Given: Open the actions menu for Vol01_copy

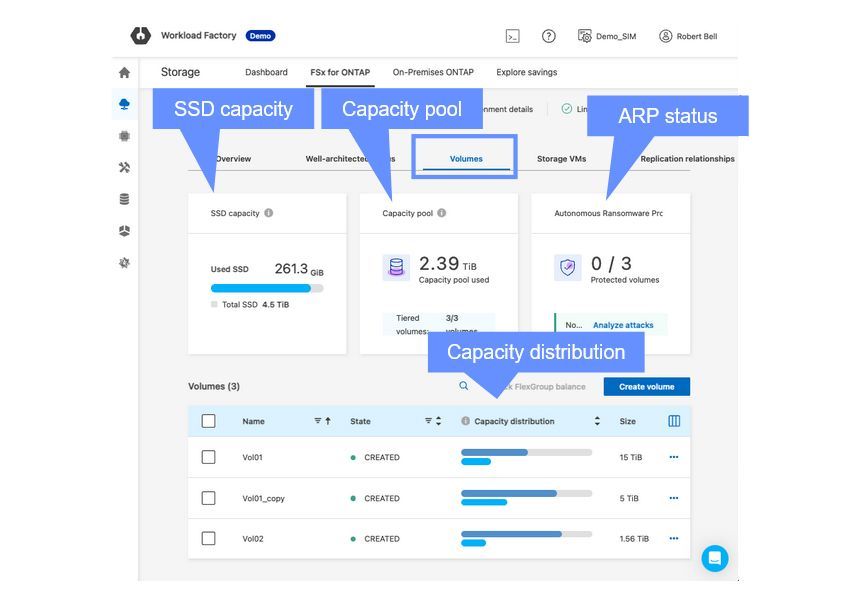Looking at the screenshot, I should click(x=674, y=498).
